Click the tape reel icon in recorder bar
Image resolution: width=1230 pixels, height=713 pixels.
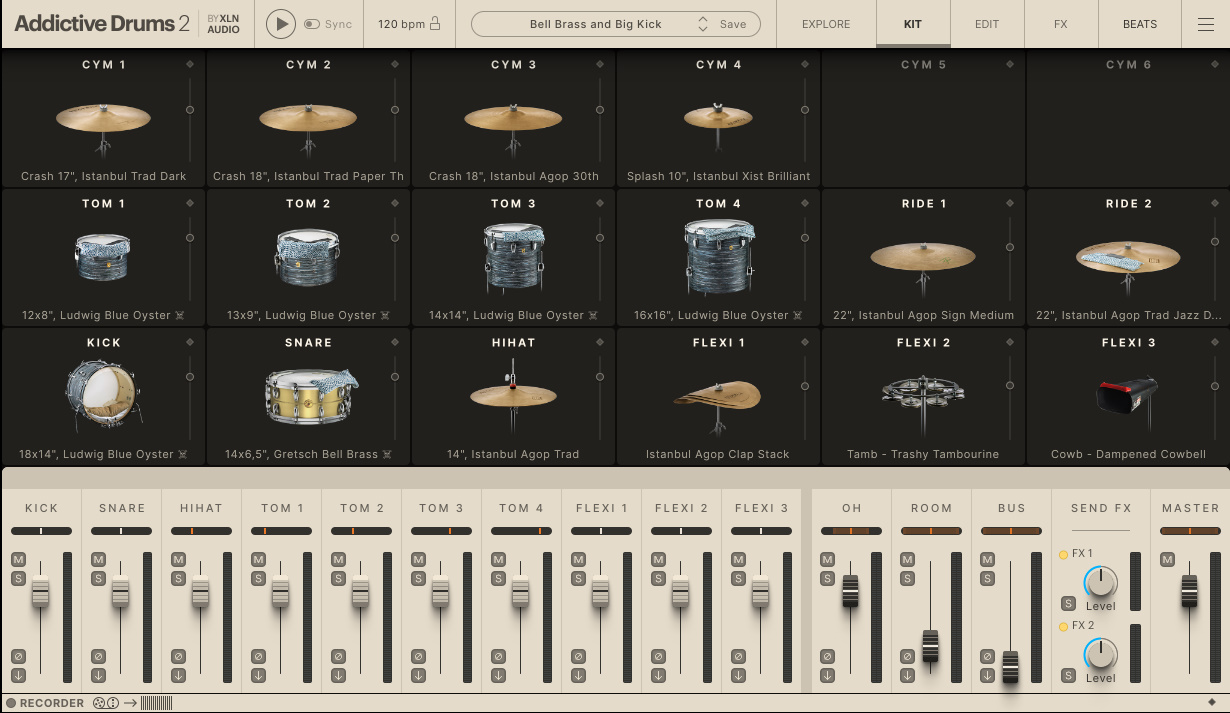coord(99,703)
